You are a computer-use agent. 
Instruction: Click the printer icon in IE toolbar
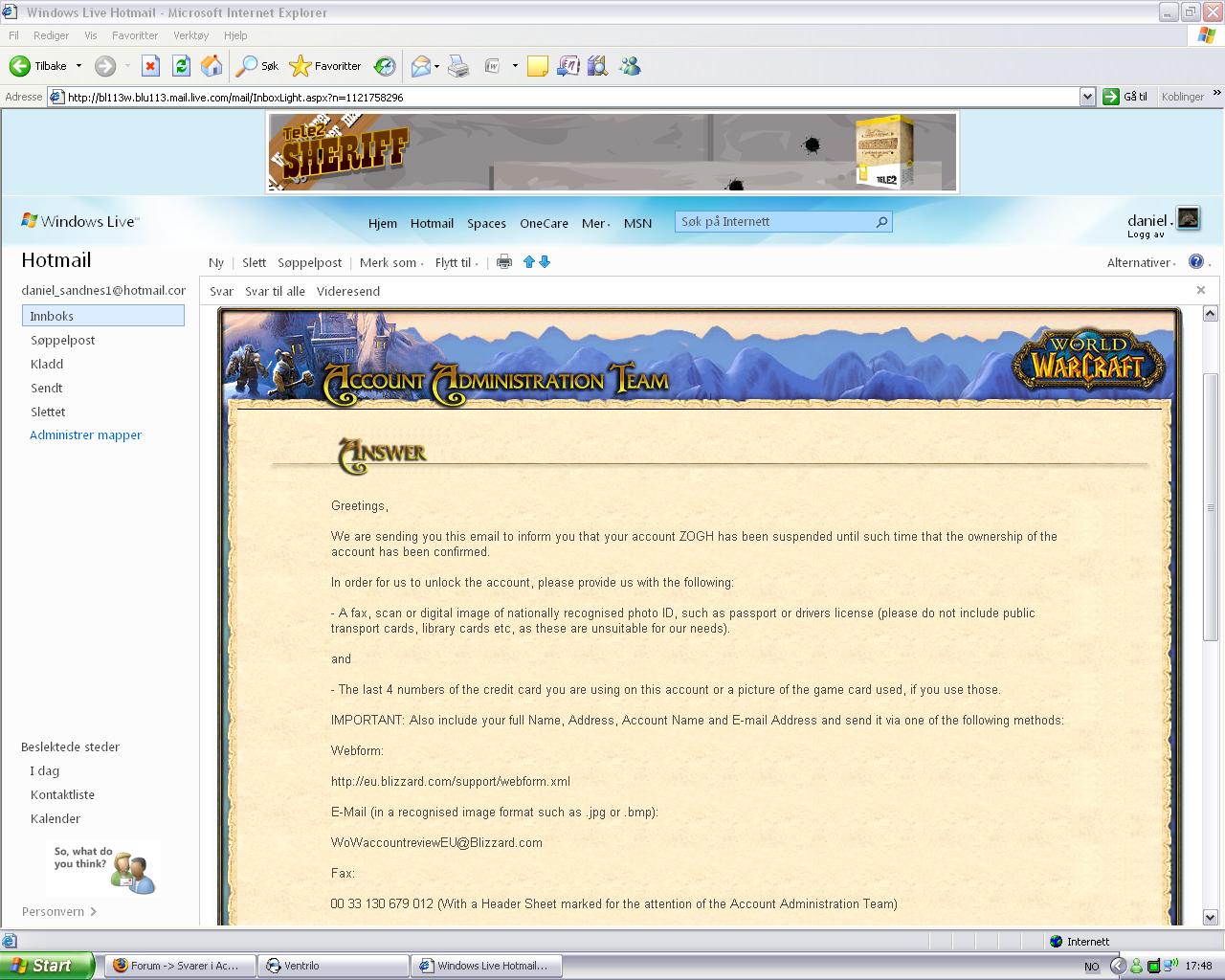point(459,66)
